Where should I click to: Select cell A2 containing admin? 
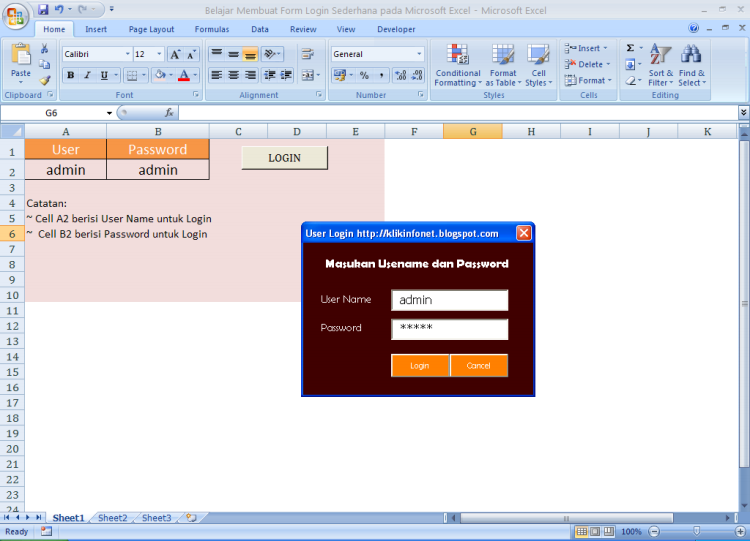[66, 170]
